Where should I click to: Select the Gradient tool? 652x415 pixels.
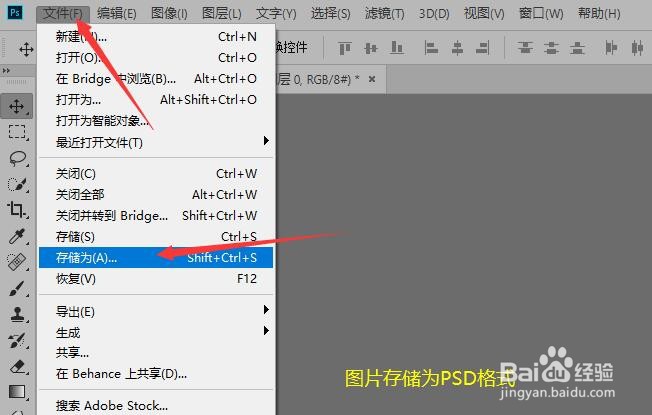(17, 392)
